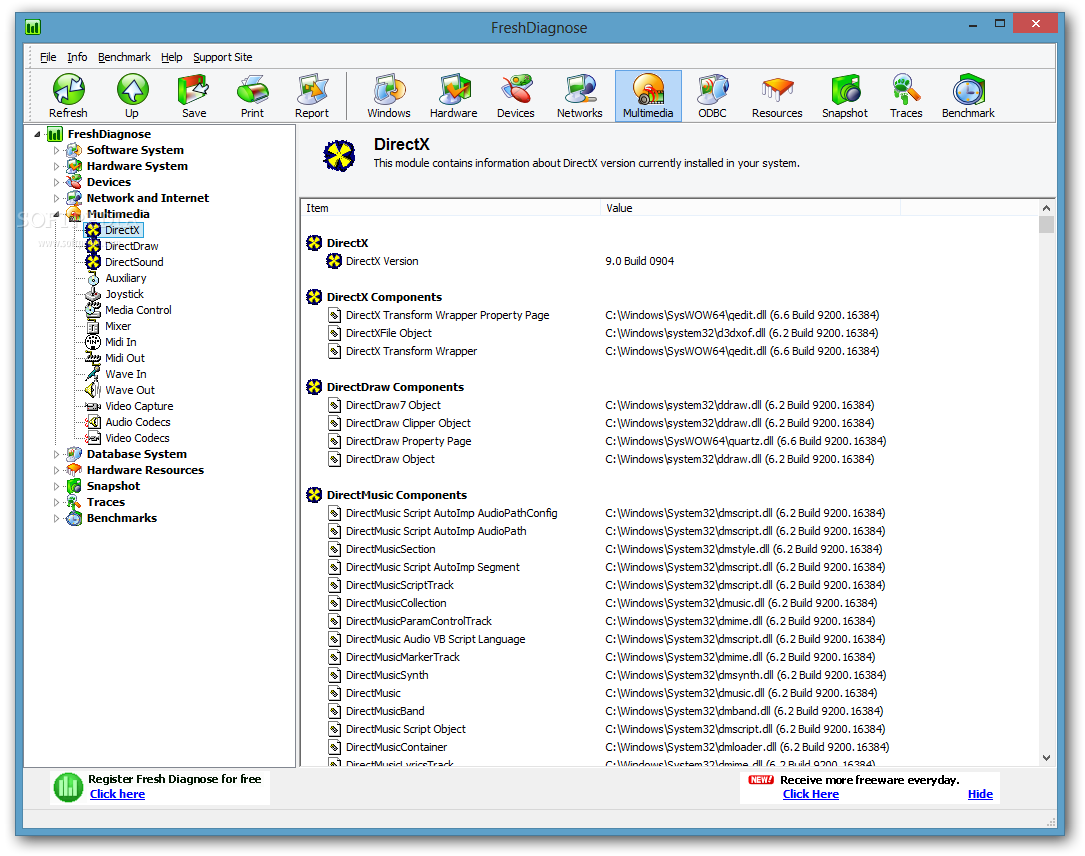The image size is (1085, 856).
Task: Select Video Capture tree item
Action: [139, 406]
